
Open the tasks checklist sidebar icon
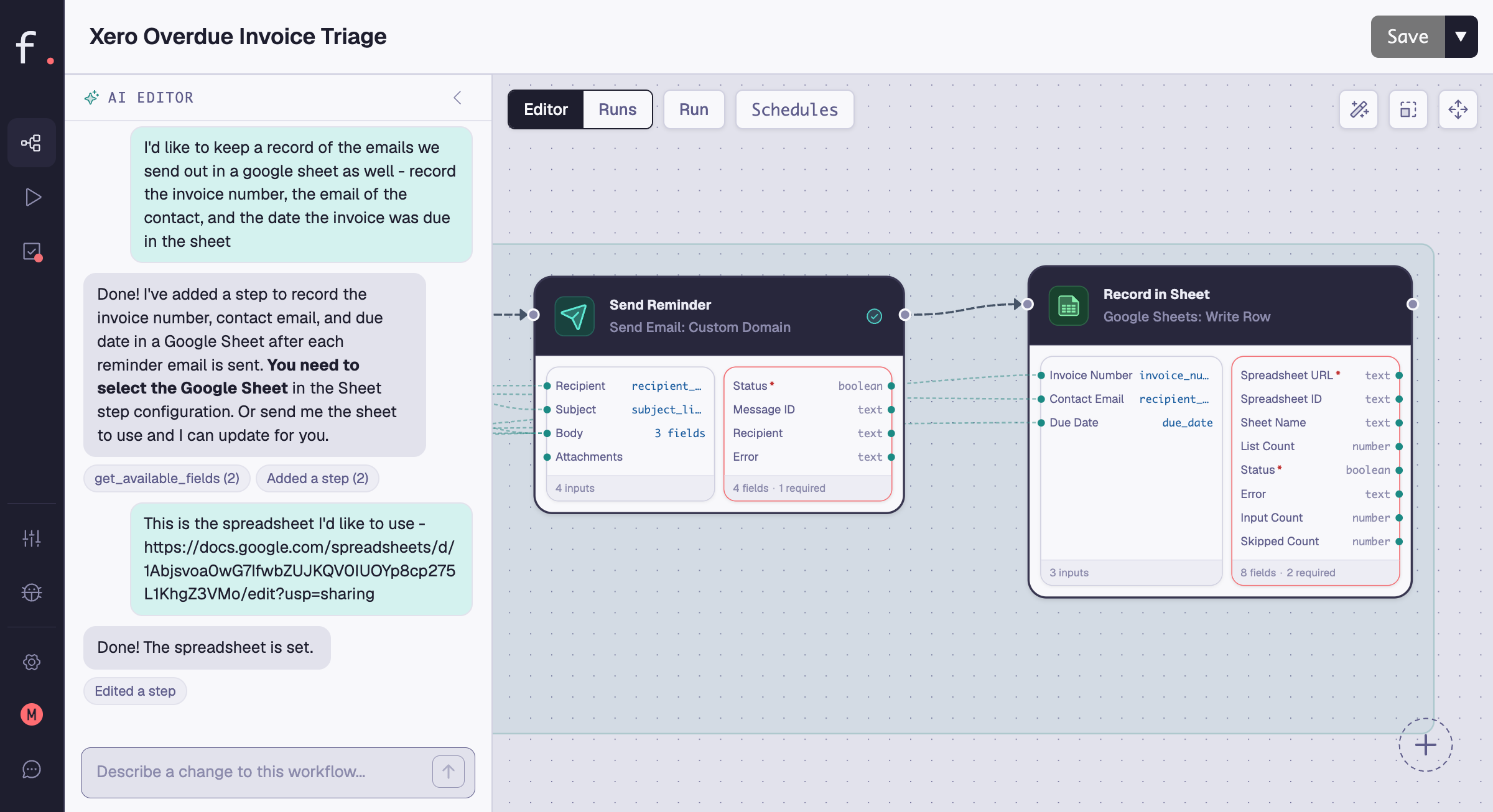click(32, 251)
